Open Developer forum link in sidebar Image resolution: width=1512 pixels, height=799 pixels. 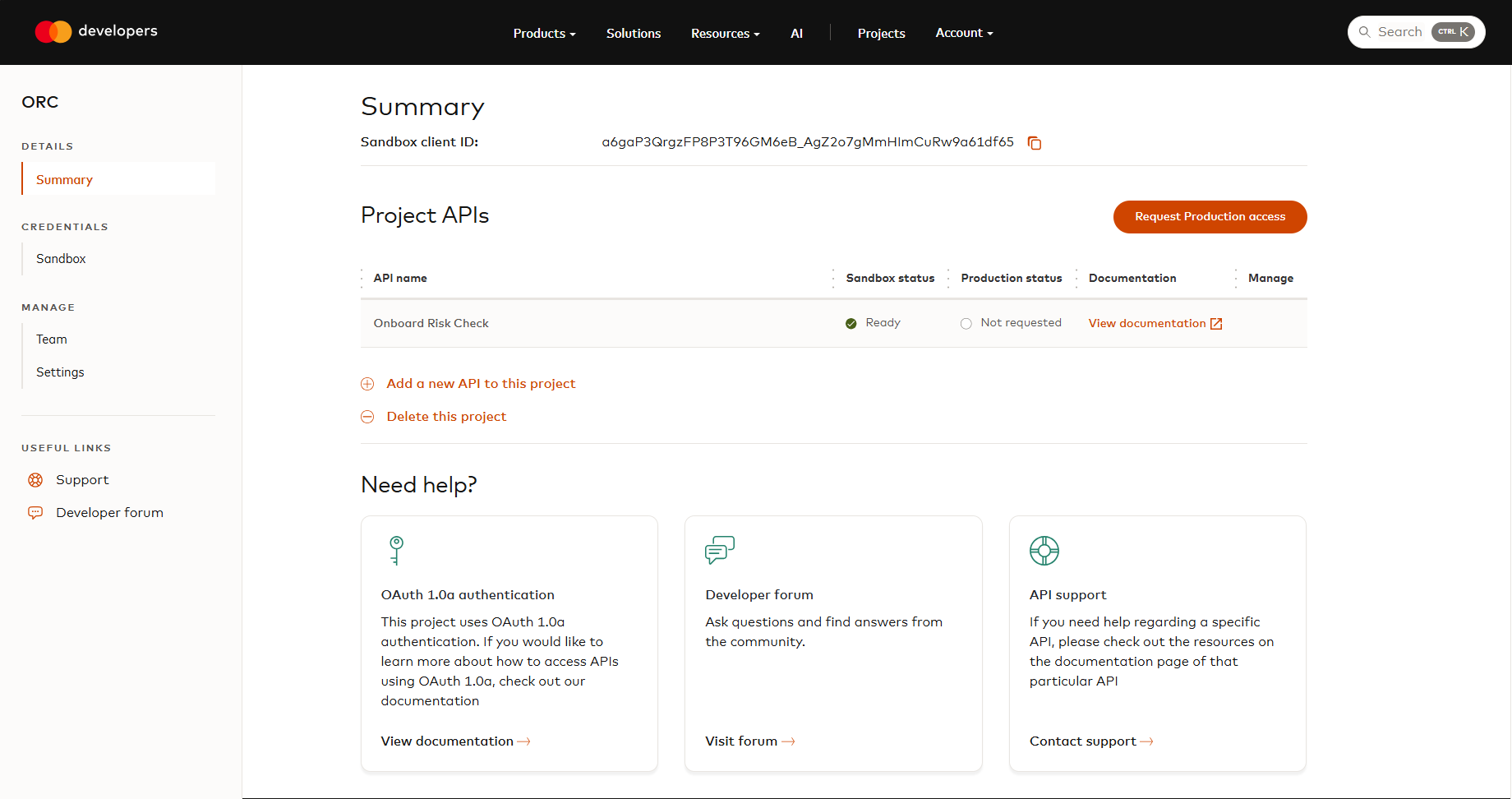pos(109,513)
